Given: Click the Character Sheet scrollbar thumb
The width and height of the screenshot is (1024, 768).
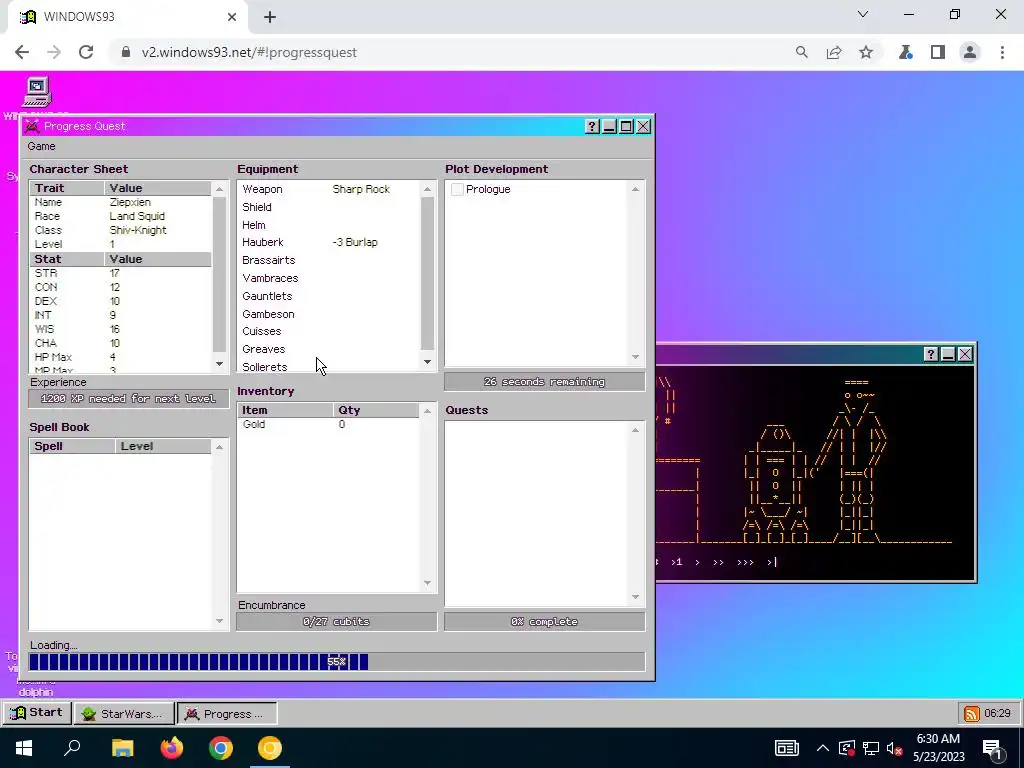Looking at the screenshot, I should (x=219, y=274).
